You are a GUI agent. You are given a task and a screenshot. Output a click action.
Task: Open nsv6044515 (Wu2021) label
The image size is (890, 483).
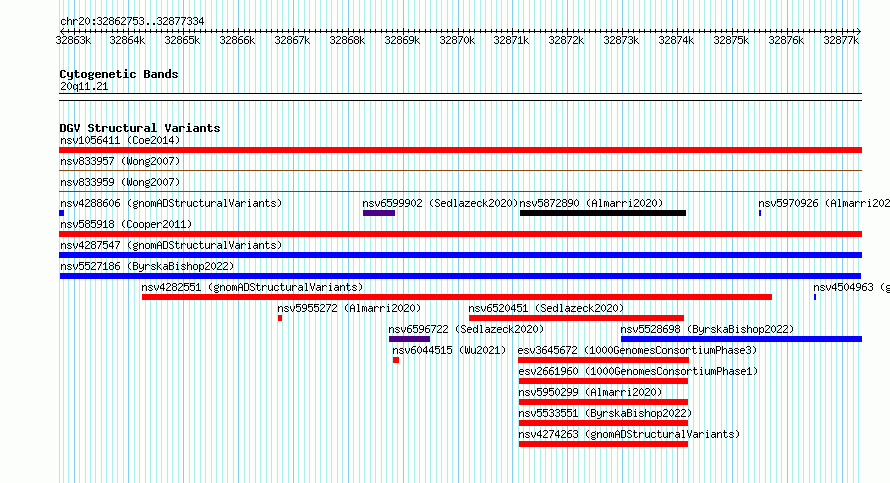coord(449,350)
